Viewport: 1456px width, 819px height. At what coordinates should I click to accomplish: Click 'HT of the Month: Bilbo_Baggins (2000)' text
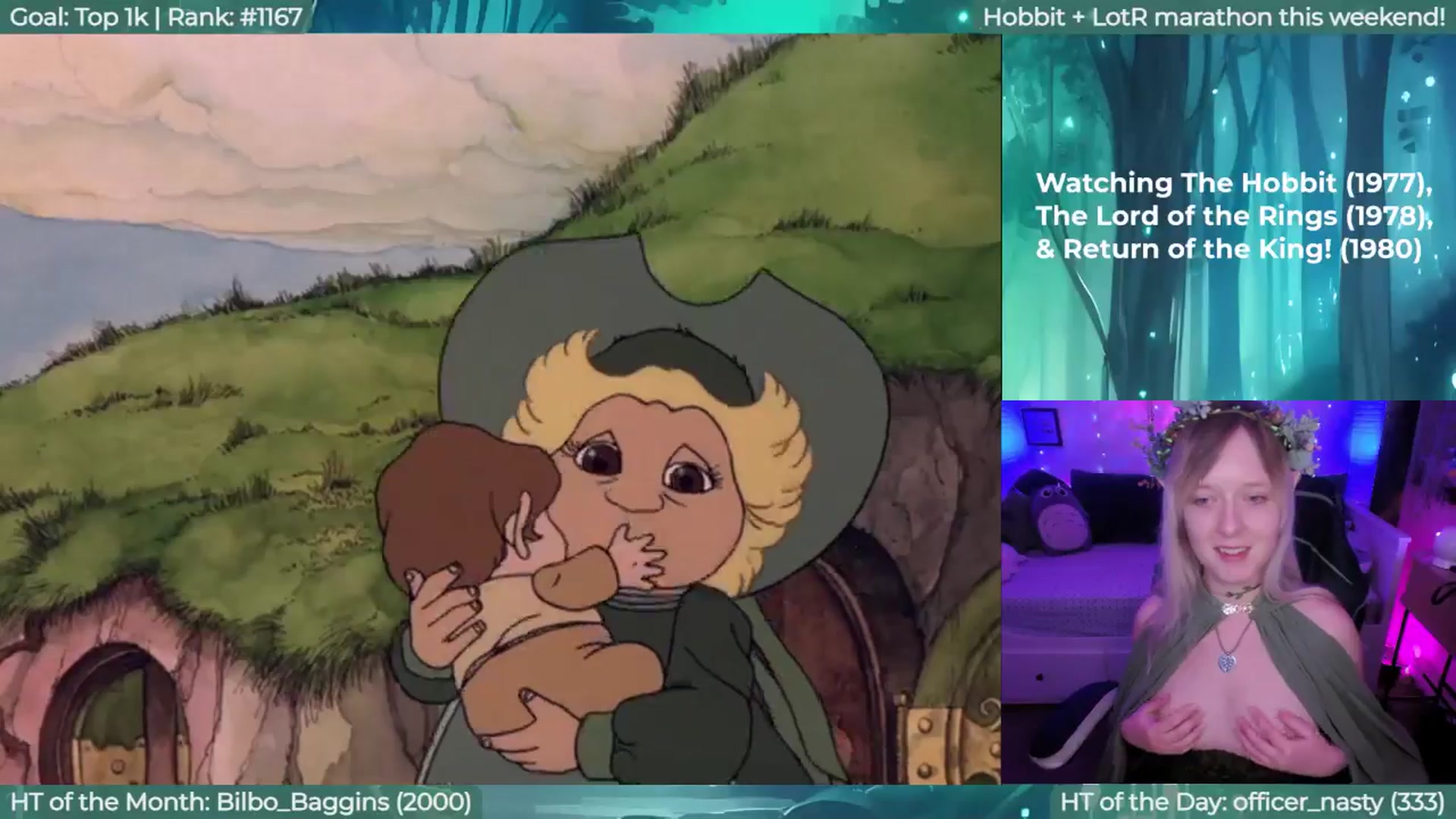coord(240,802)
